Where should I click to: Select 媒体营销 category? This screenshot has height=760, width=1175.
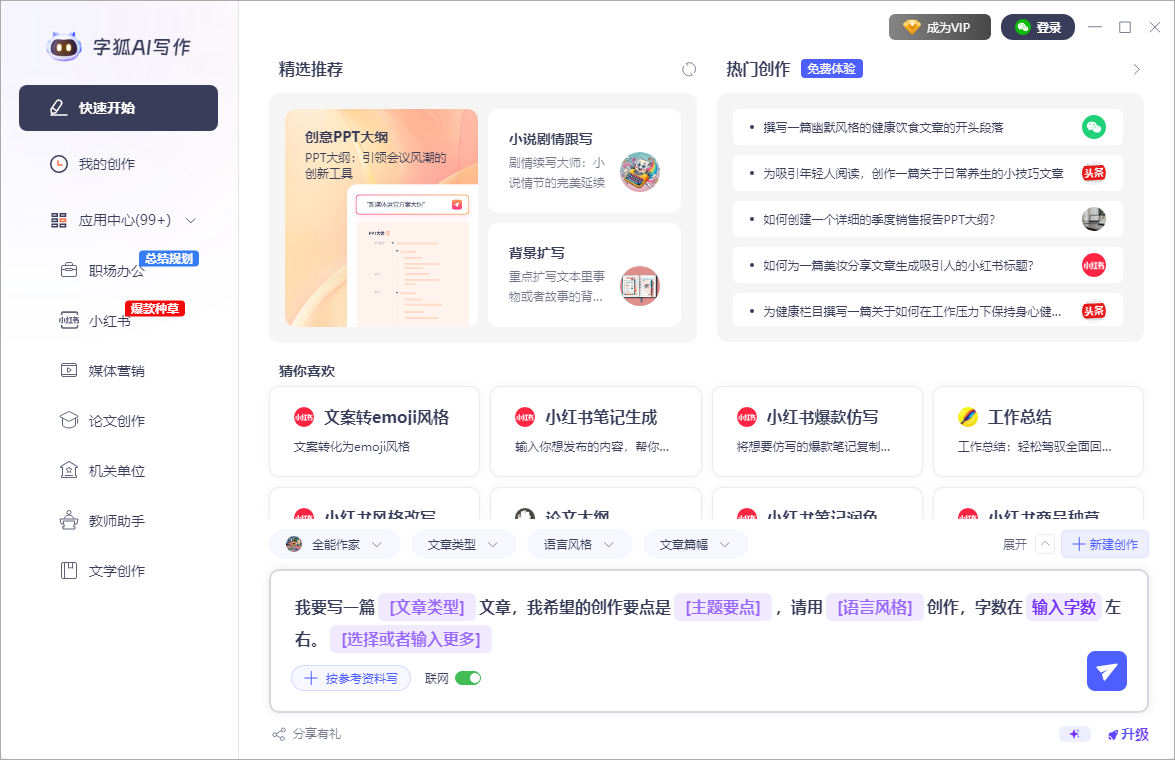pyautogui.click(x=116, y=370)
